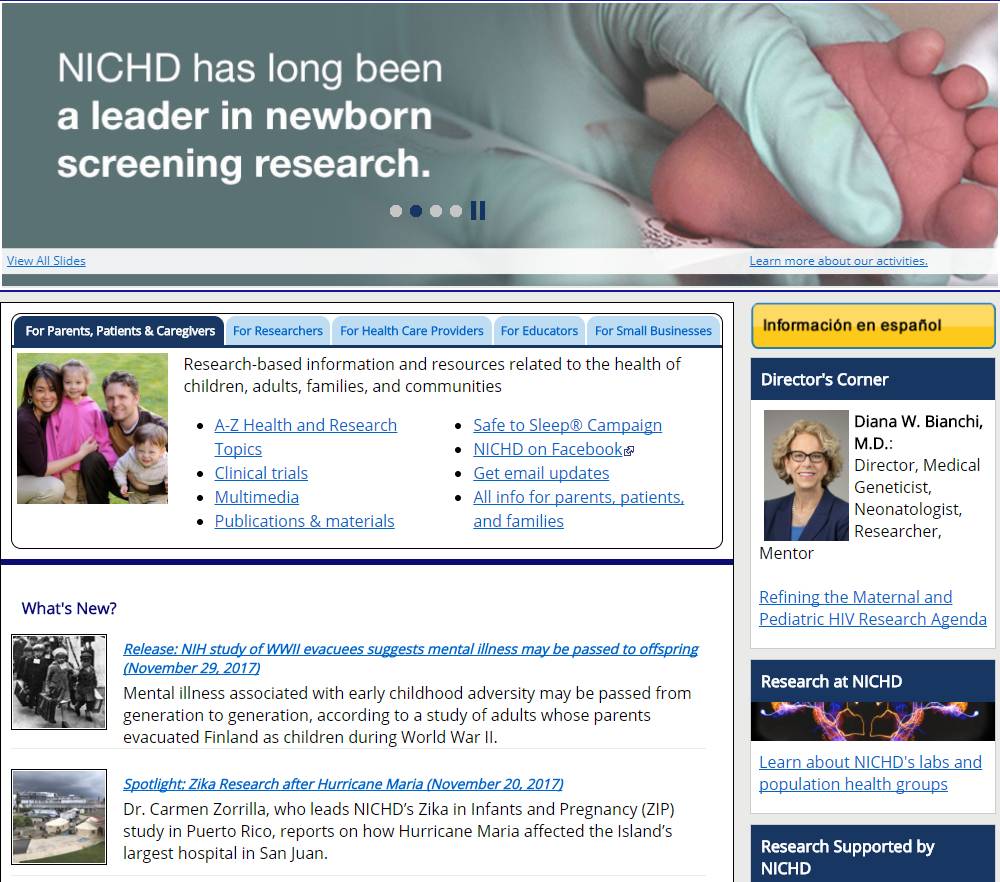Open Learn about NICHD's labs and population health groups
This screenshot has height=882, width=1000.
[x=870, y=773]
